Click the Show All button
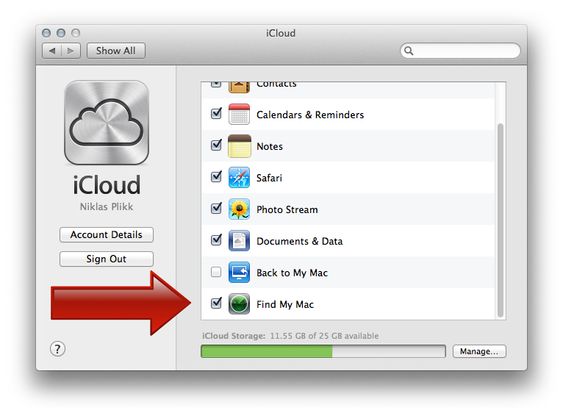Viewport: 563px width, 408px height. [116, 51]
